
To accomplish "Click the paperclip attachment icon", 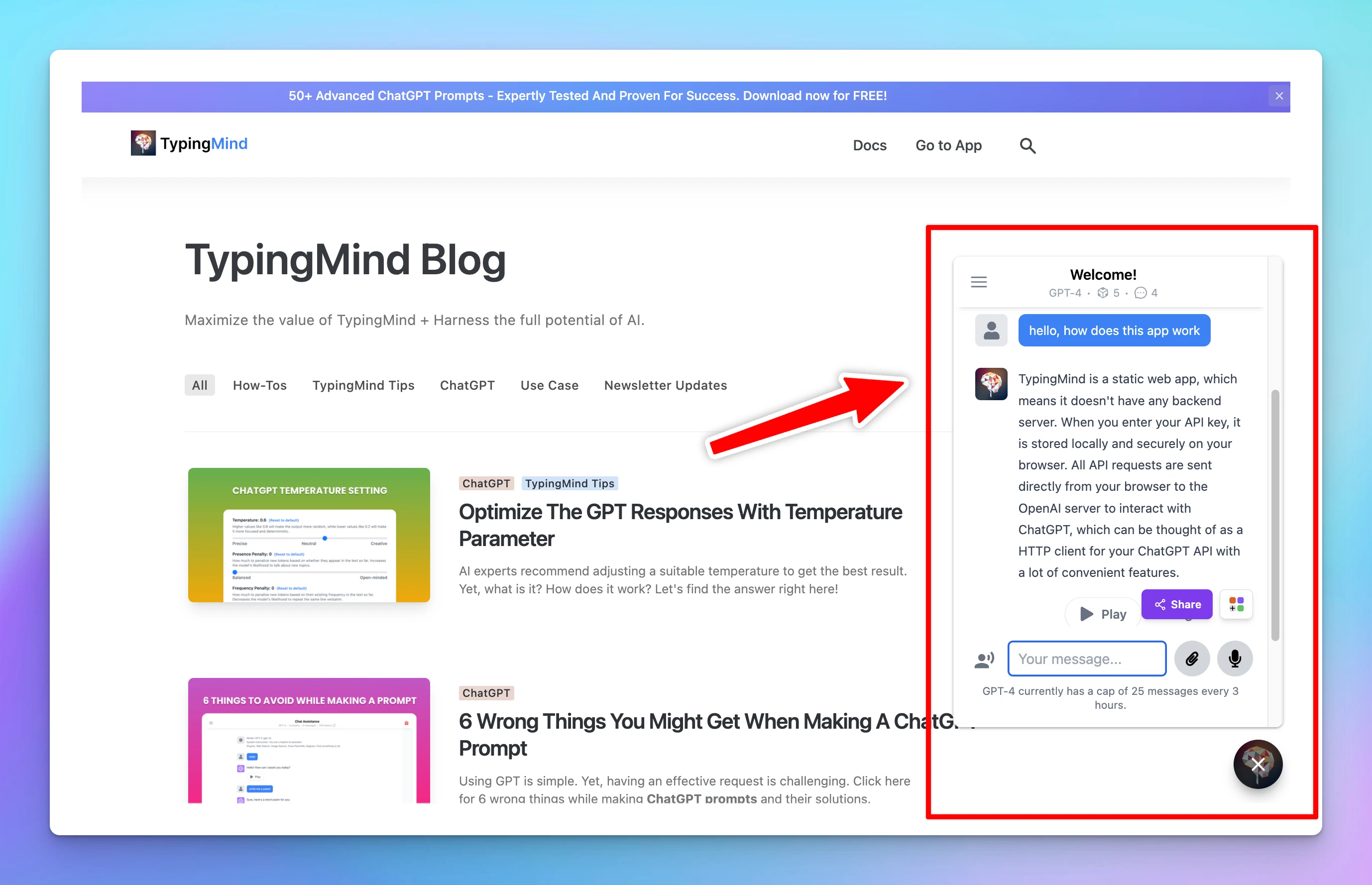I will click(1191, 659).
